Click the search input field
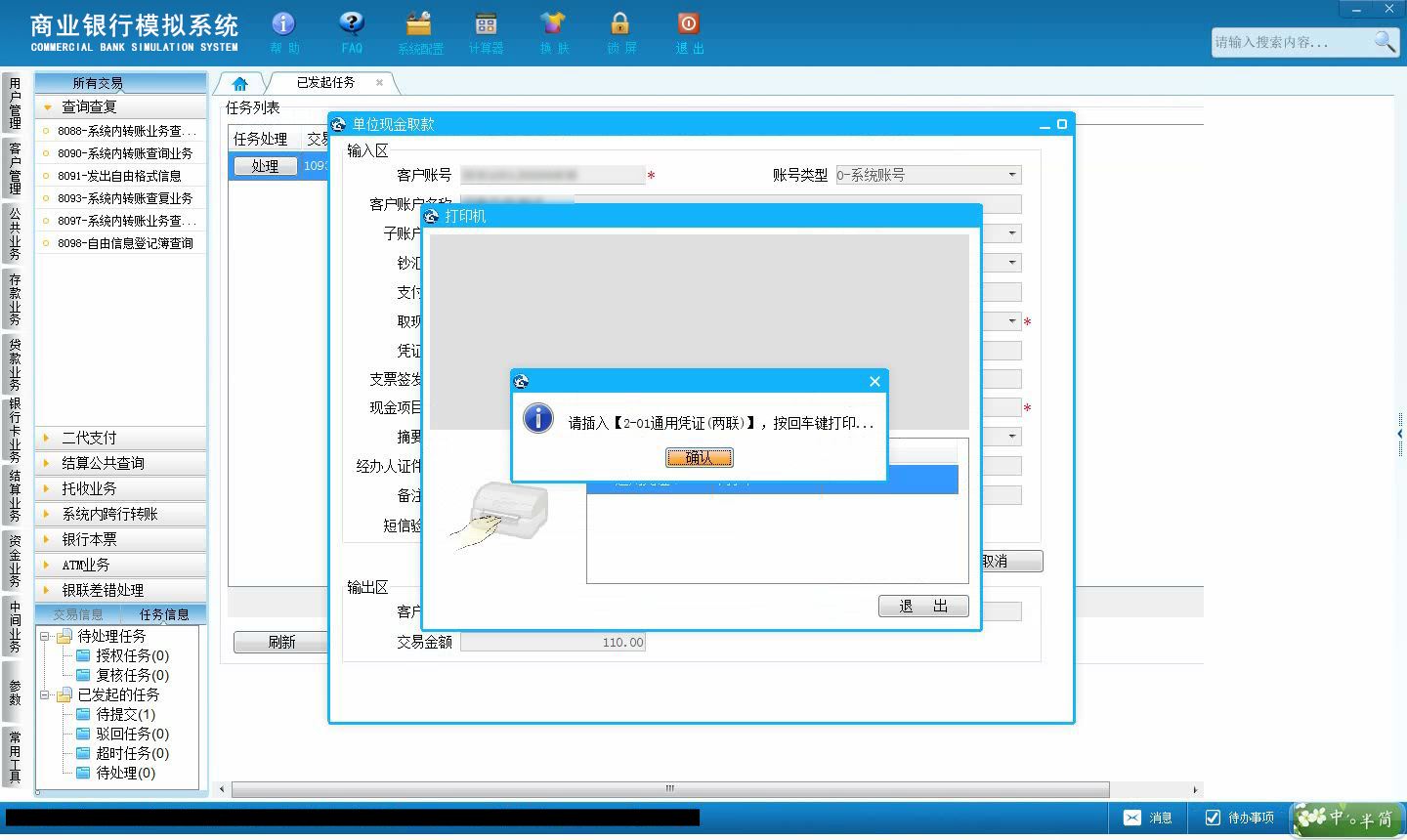This screenshot has height=840, width=1407. (1292, 42)
